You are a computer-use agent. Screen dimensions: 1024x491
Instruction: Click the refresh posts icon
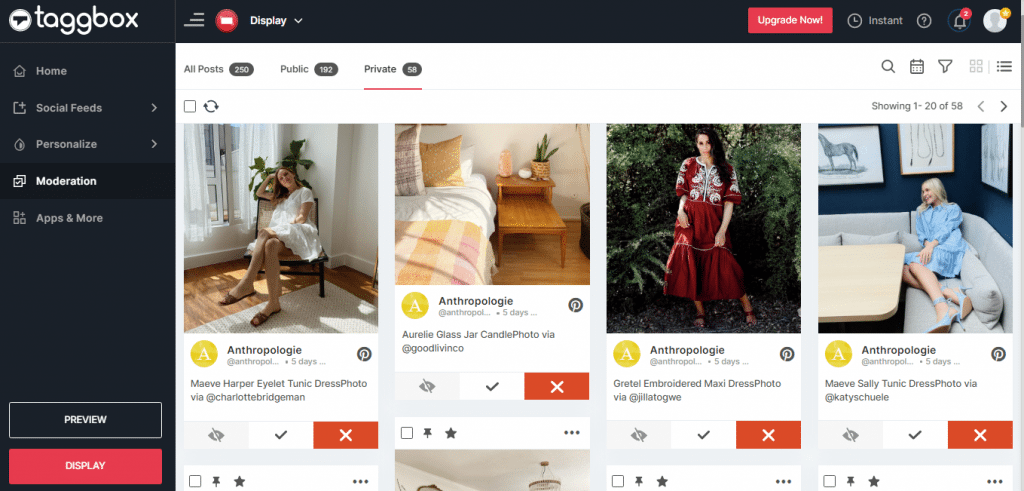pyautogui.click(x=211, y=106)
